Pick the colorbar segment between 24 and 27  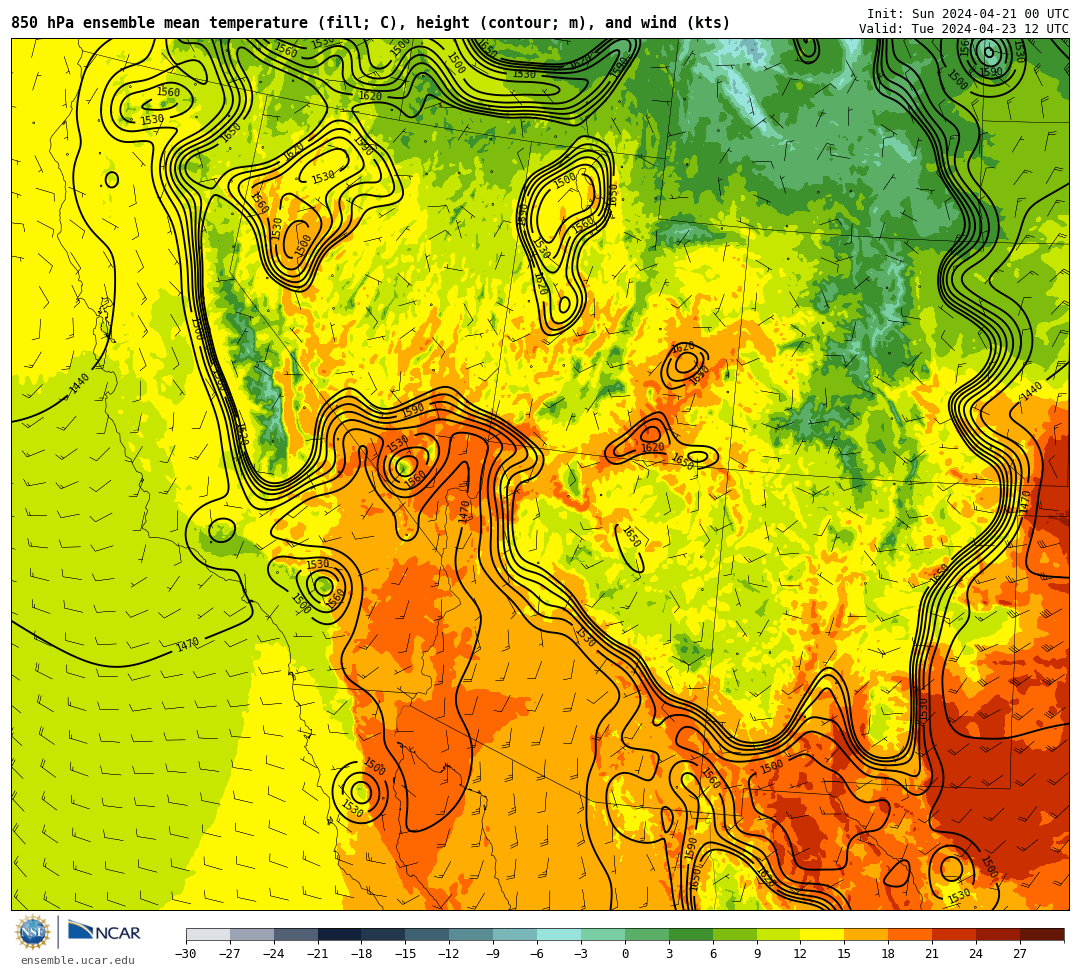[998, 934]
